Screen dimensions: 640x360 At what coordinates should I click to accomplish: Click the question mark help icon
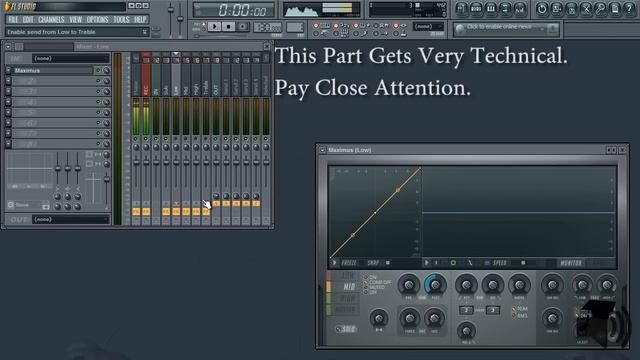point(629,9)
